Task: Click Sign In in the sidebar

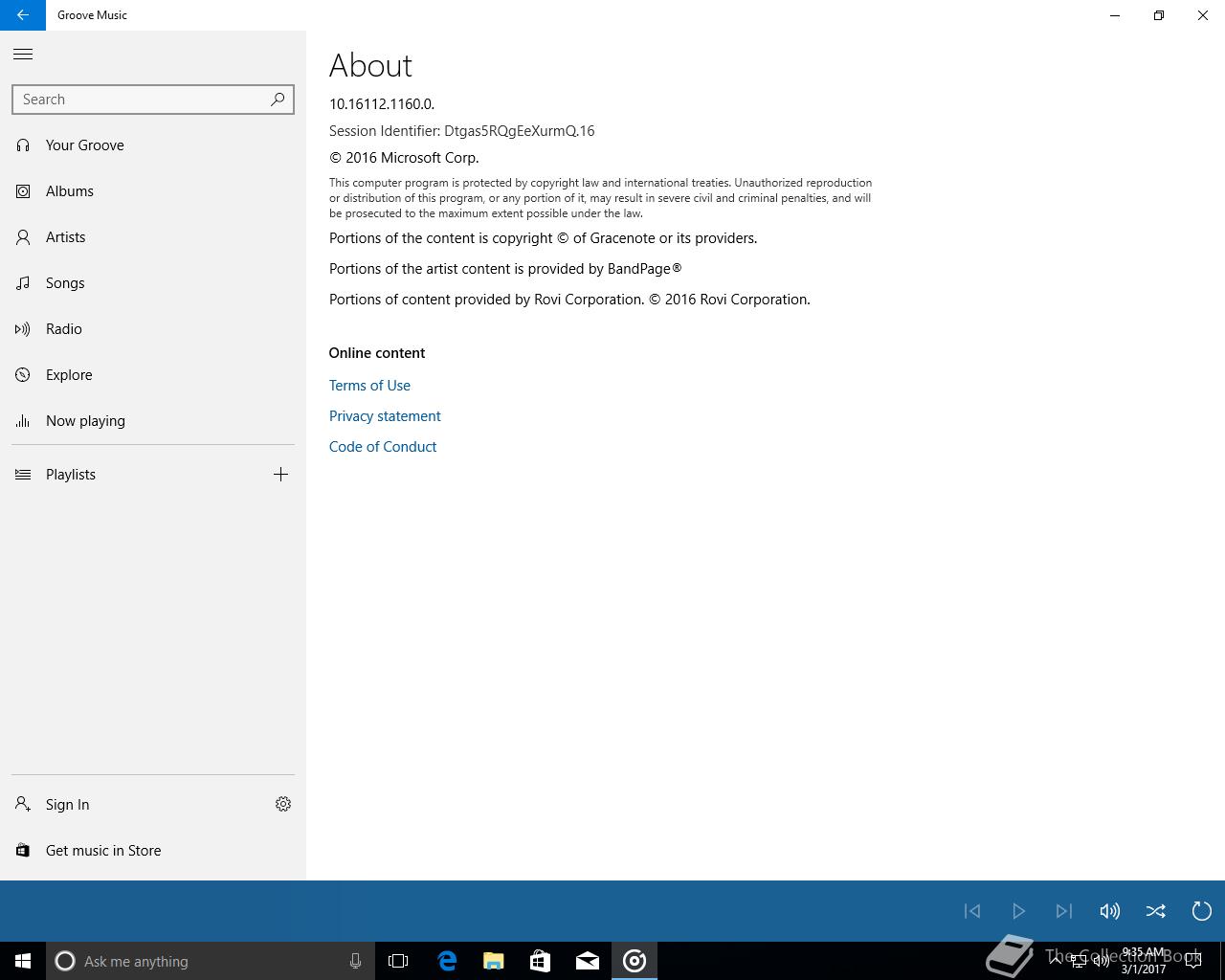Action: [x=129, y=805]
